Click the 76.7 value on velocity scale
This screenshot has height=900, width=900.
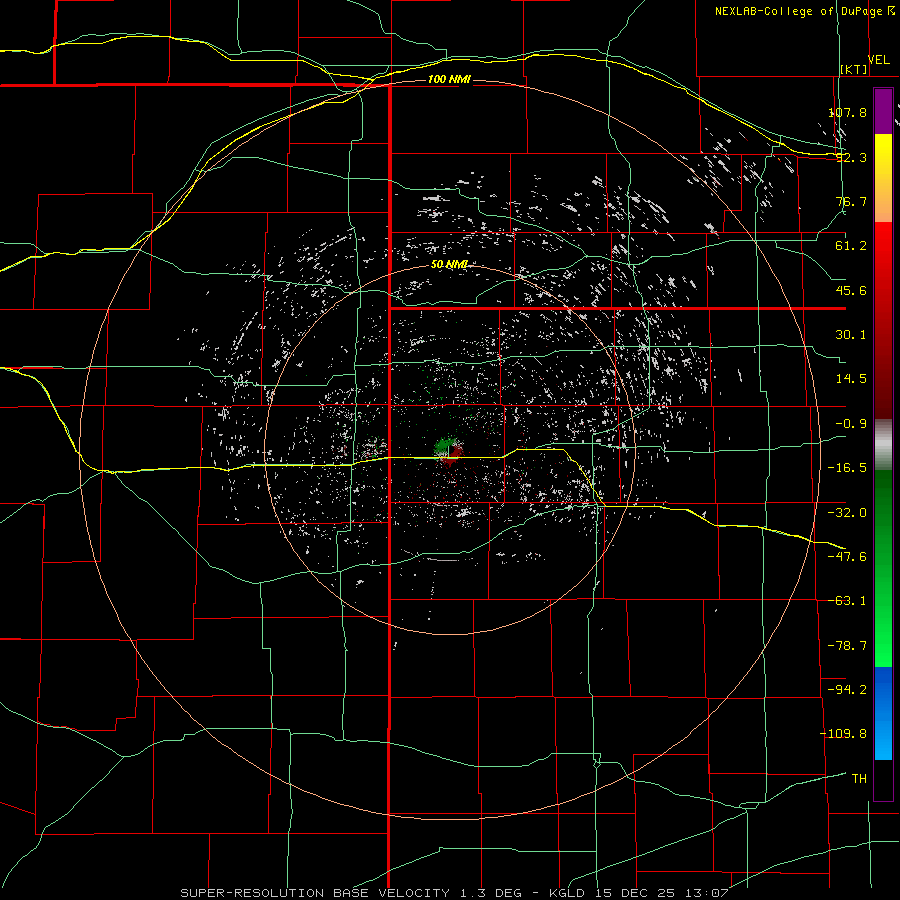(x=851, y=201)
